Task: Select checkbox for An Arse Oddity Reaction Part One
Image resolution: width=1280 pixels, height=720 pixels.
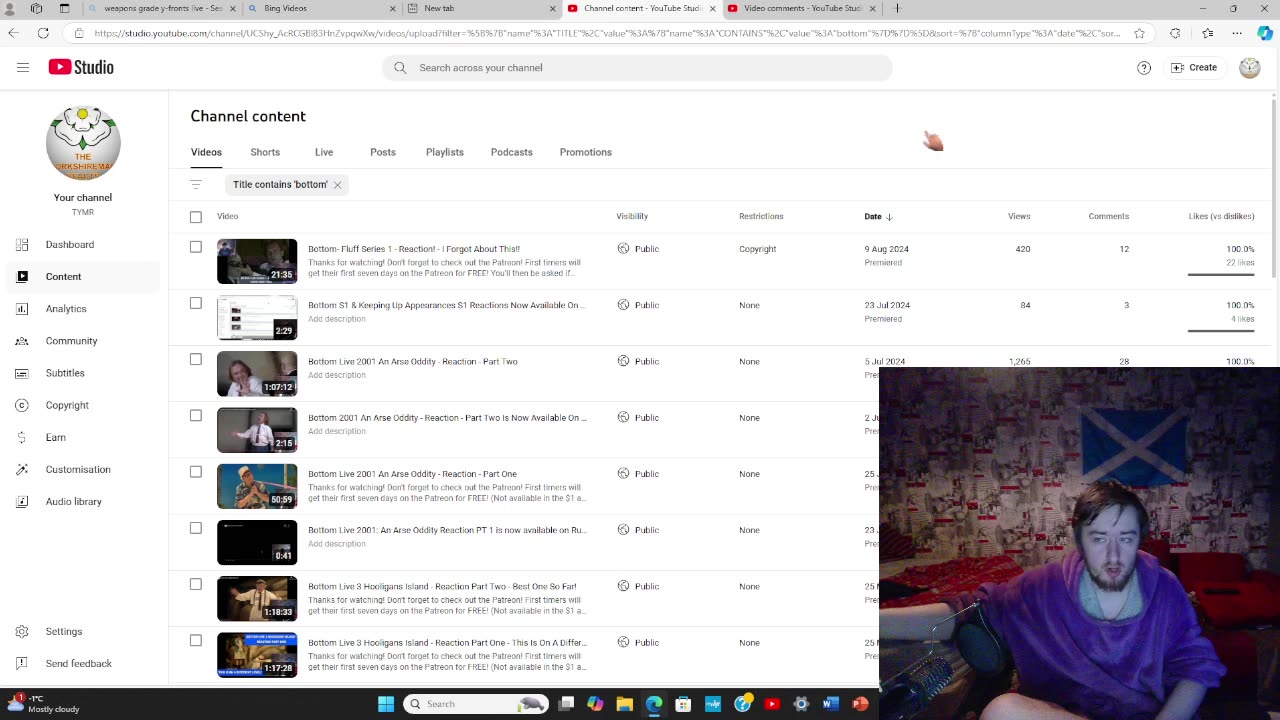Action: tap(196, 472)
